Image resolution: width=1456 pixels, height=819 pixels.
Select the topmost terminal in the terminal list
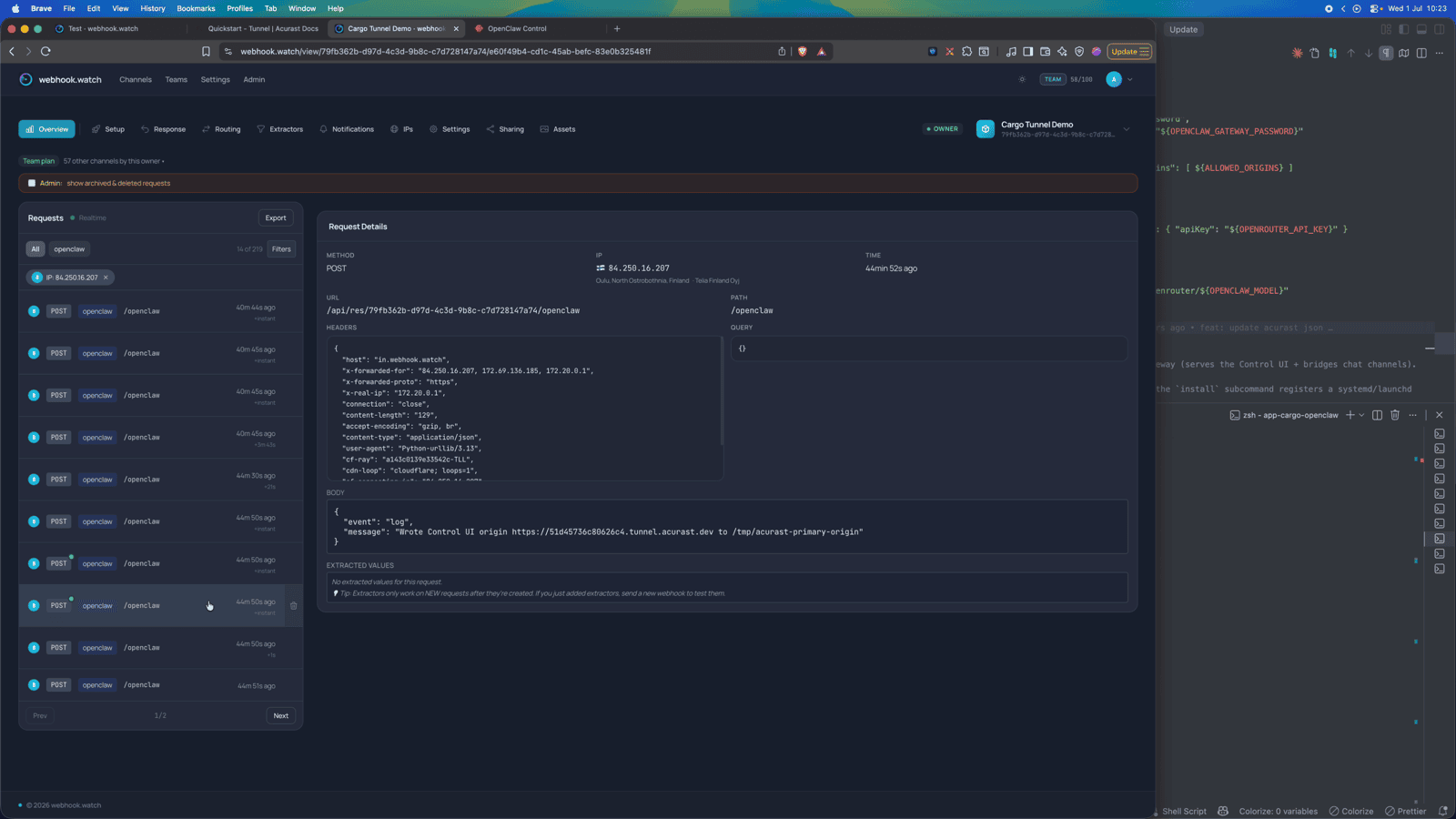(1440, 434)
